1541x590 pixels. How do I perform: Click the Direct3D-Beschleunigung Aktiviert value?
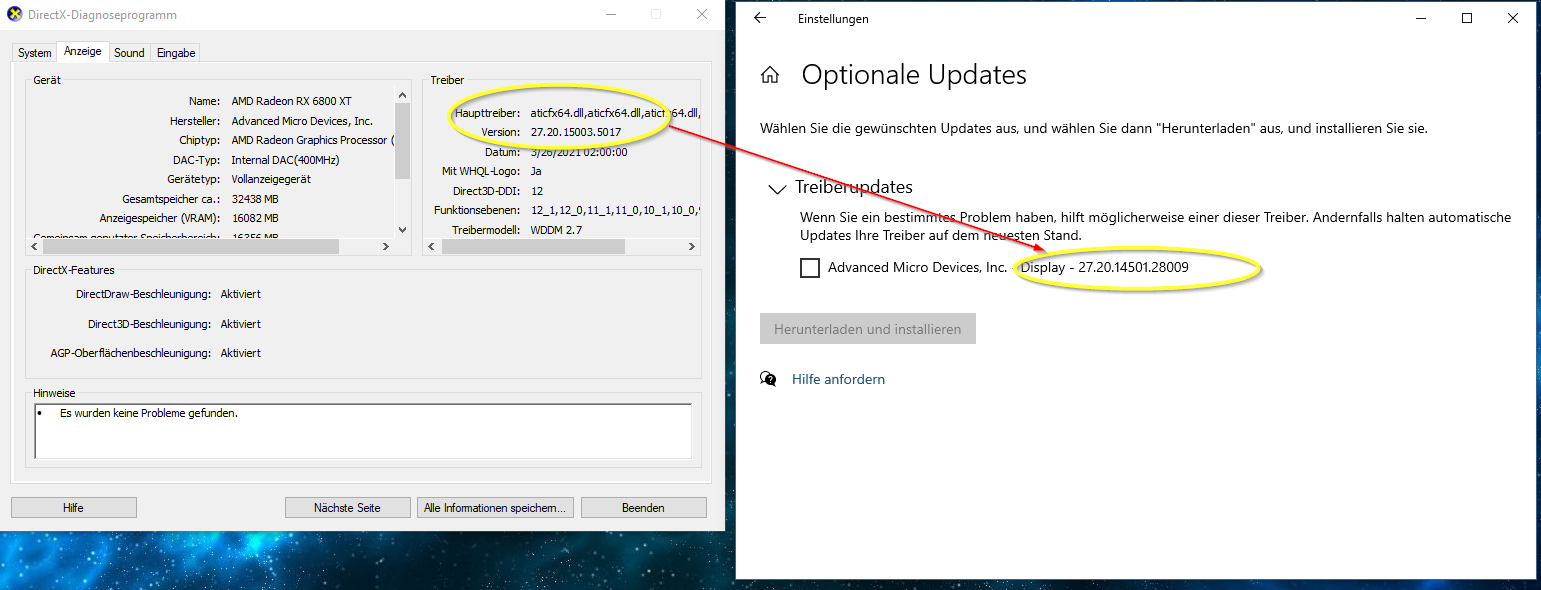point(241,324)
